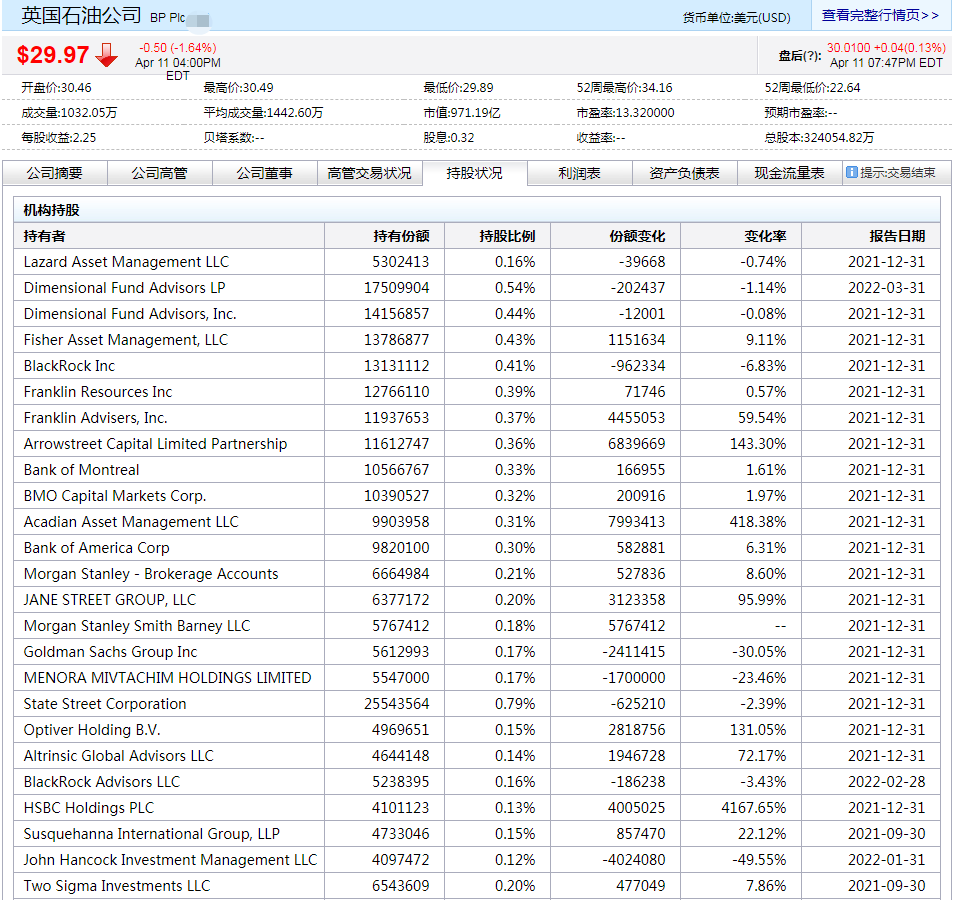The image size is (954, 900).
Task: Click the 市值:971.19亿 value
Action: point(462,113)
